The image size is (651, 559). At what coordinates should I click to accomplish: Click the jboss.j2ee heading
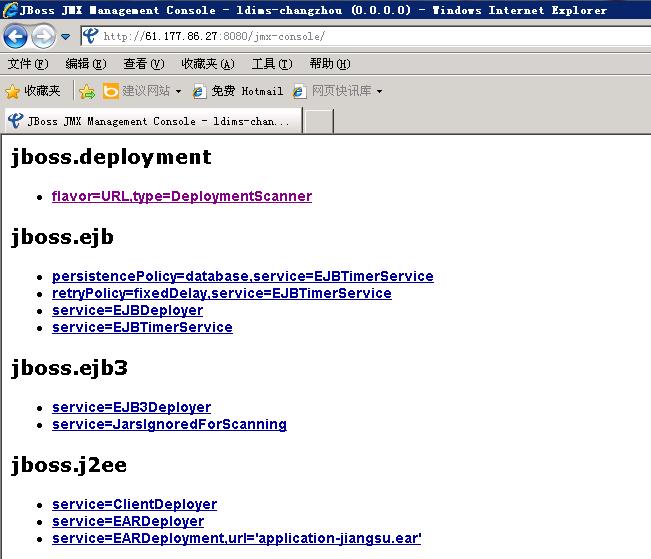tap(69, 465)
